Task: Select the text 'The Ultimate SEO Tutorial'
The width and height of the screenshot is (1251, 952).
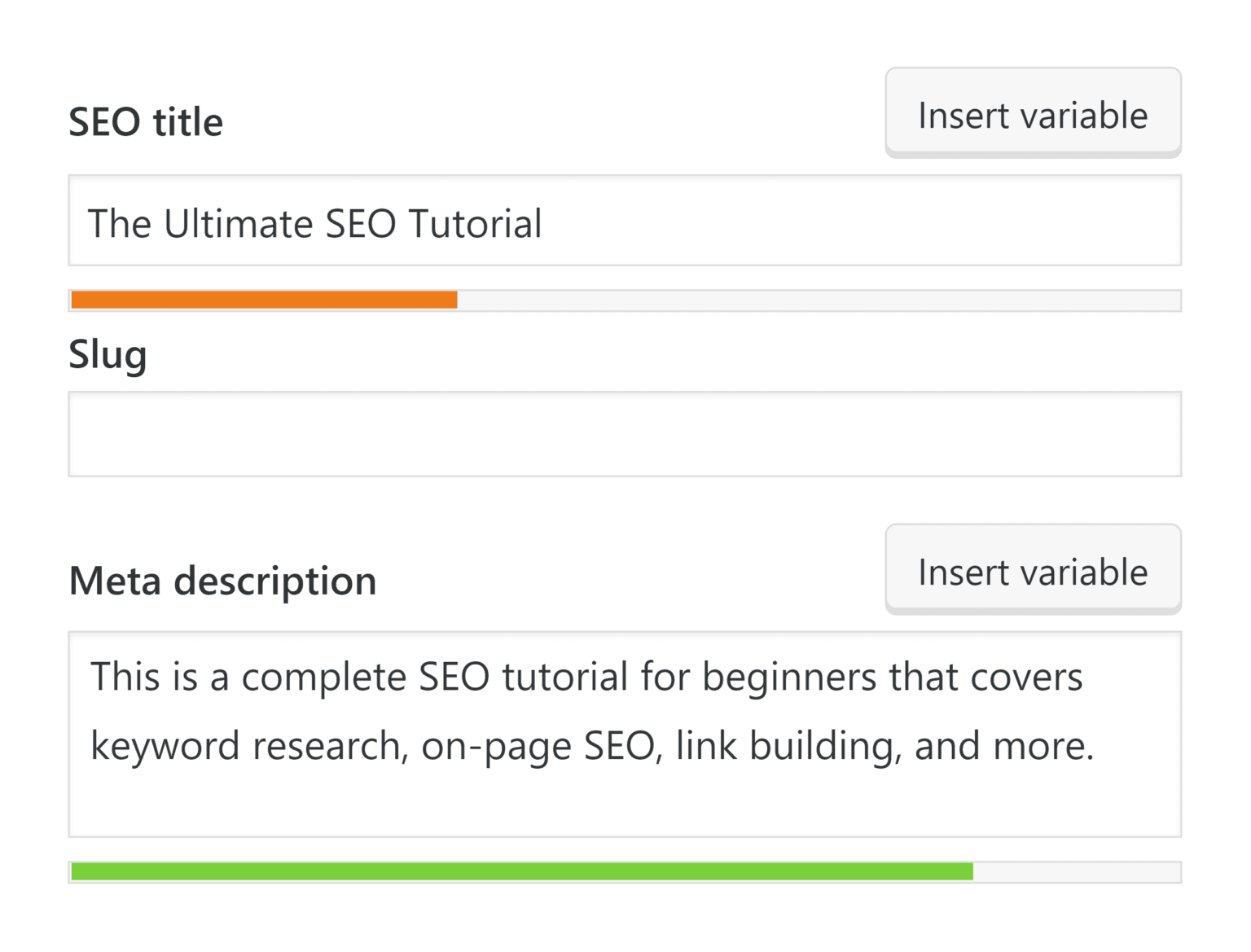Action: pyautogui.click(x=315, y=223)
